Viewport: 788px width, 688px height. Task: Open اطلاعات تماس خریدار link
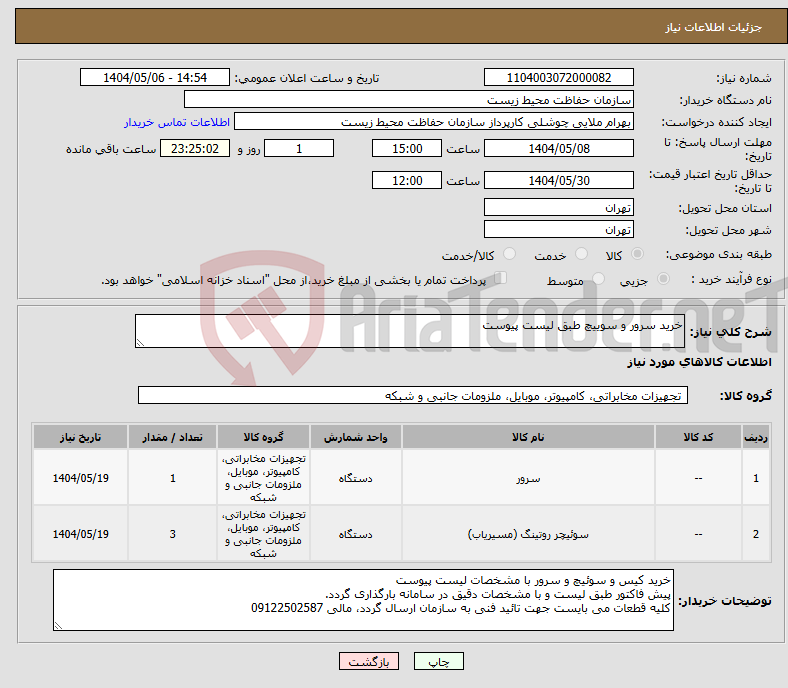pyautogui.click(x=177, y=122)
